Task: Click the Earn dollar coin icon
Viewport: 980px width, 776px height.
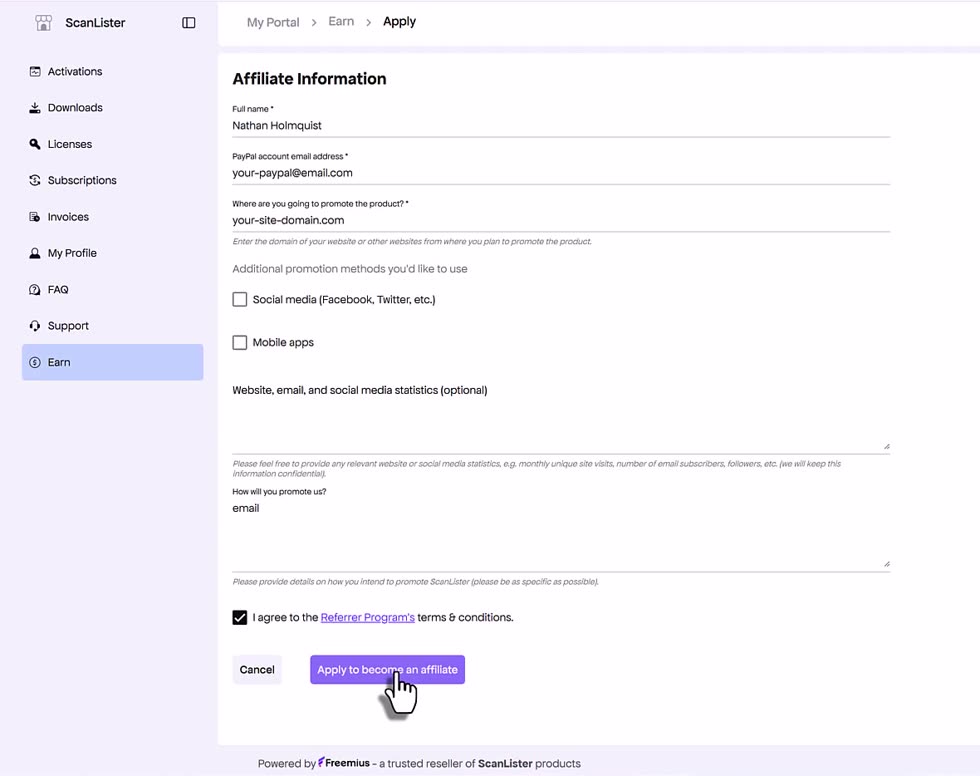Action: [x=35, y=362]
